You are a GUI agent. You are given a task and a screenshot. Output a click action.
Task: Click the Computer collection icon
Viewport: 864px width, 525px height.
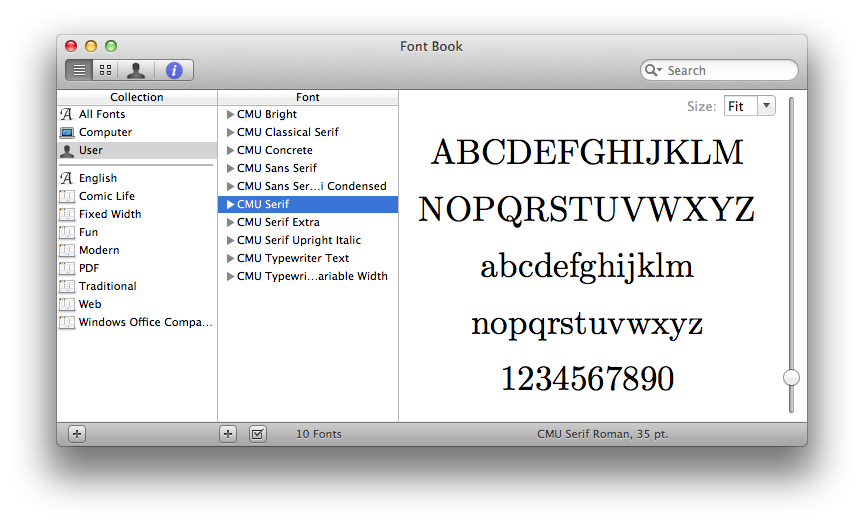click(x=67, y=132)
